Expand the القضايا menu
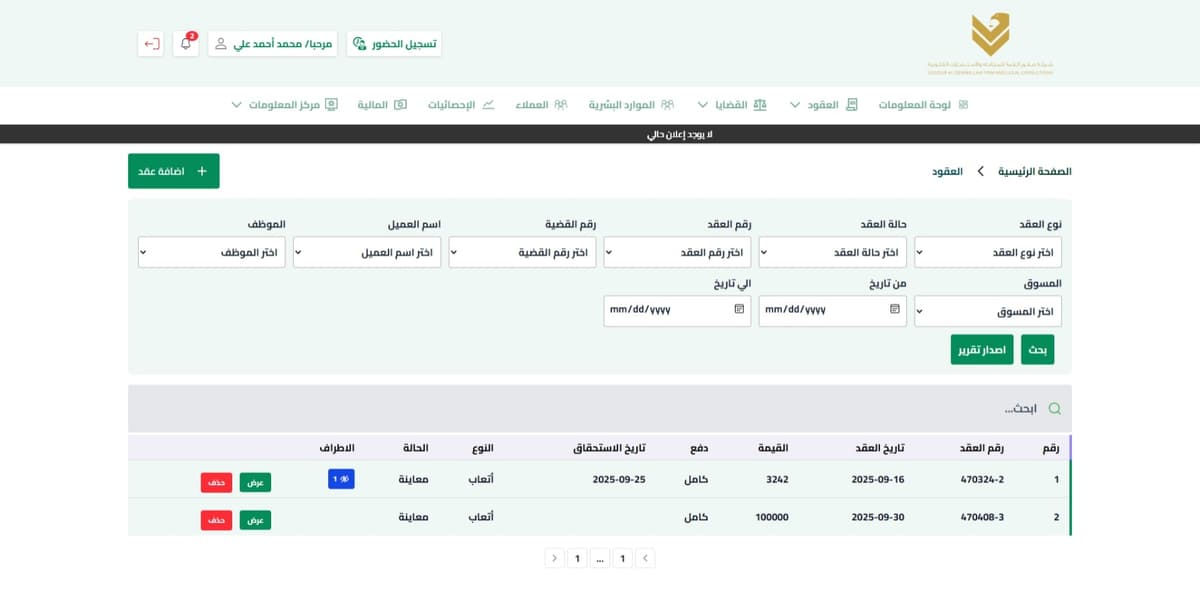The width and height of the screenshot is (1200, 591). click(x=732, y=105)
